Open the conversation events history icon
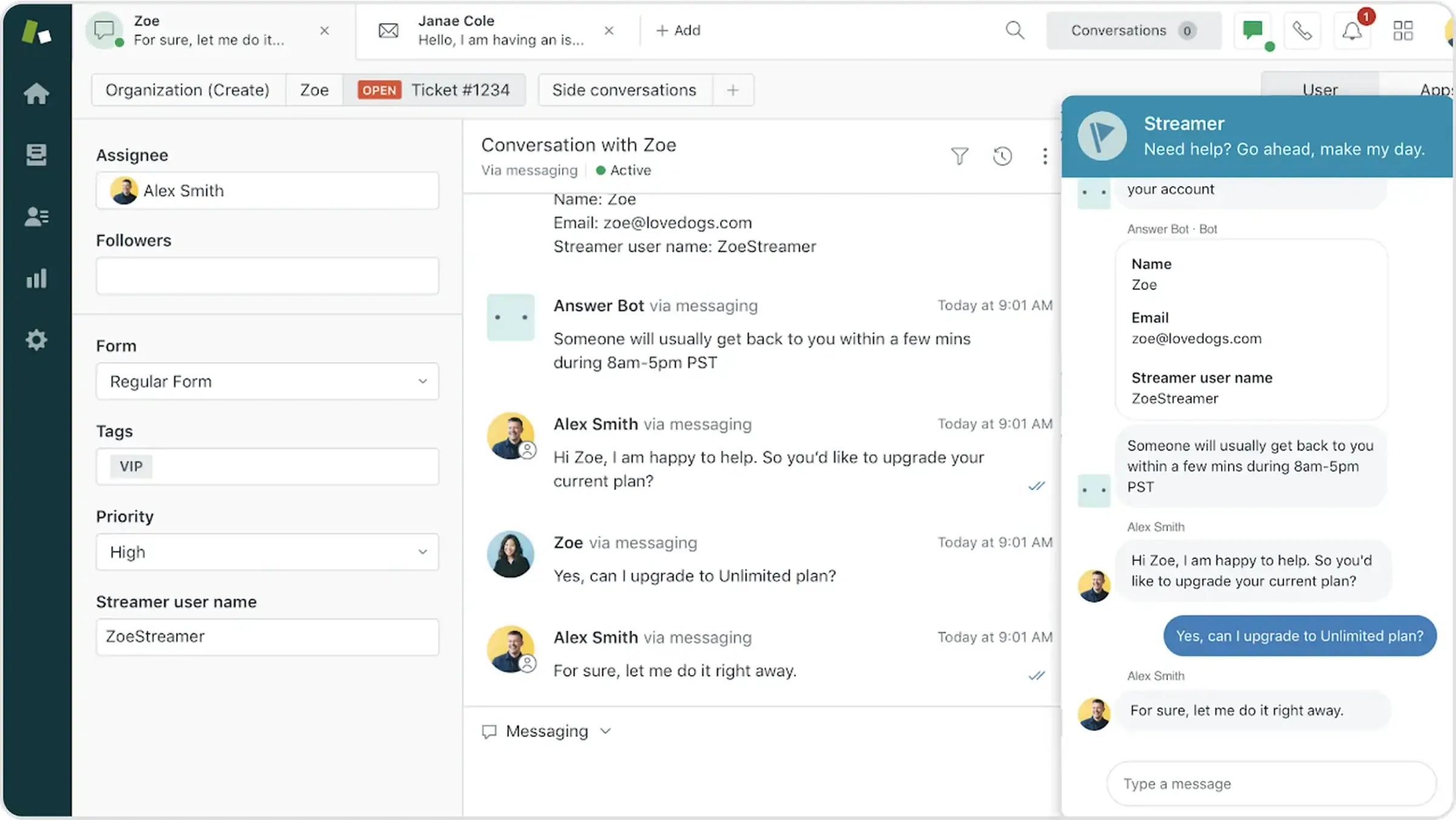The image size is (1456, 820). click(x=1002, y=156)
